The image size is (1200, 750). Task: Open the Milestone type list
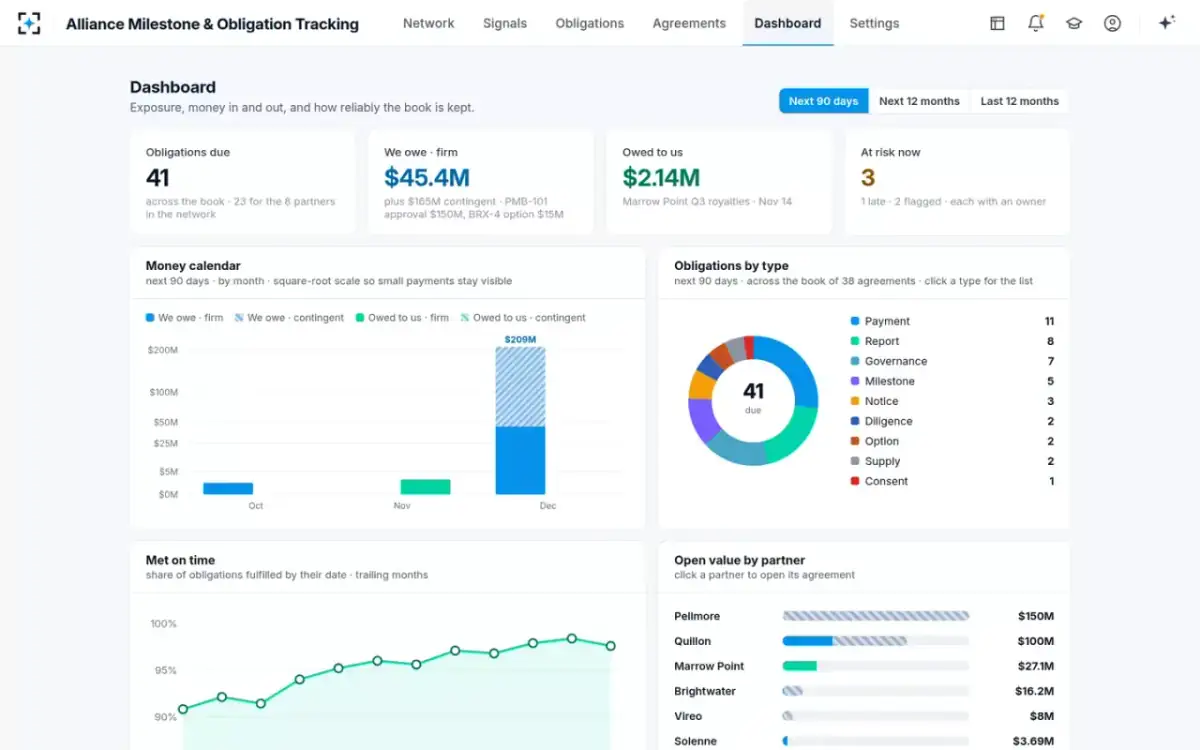click(x=952, y=381)
